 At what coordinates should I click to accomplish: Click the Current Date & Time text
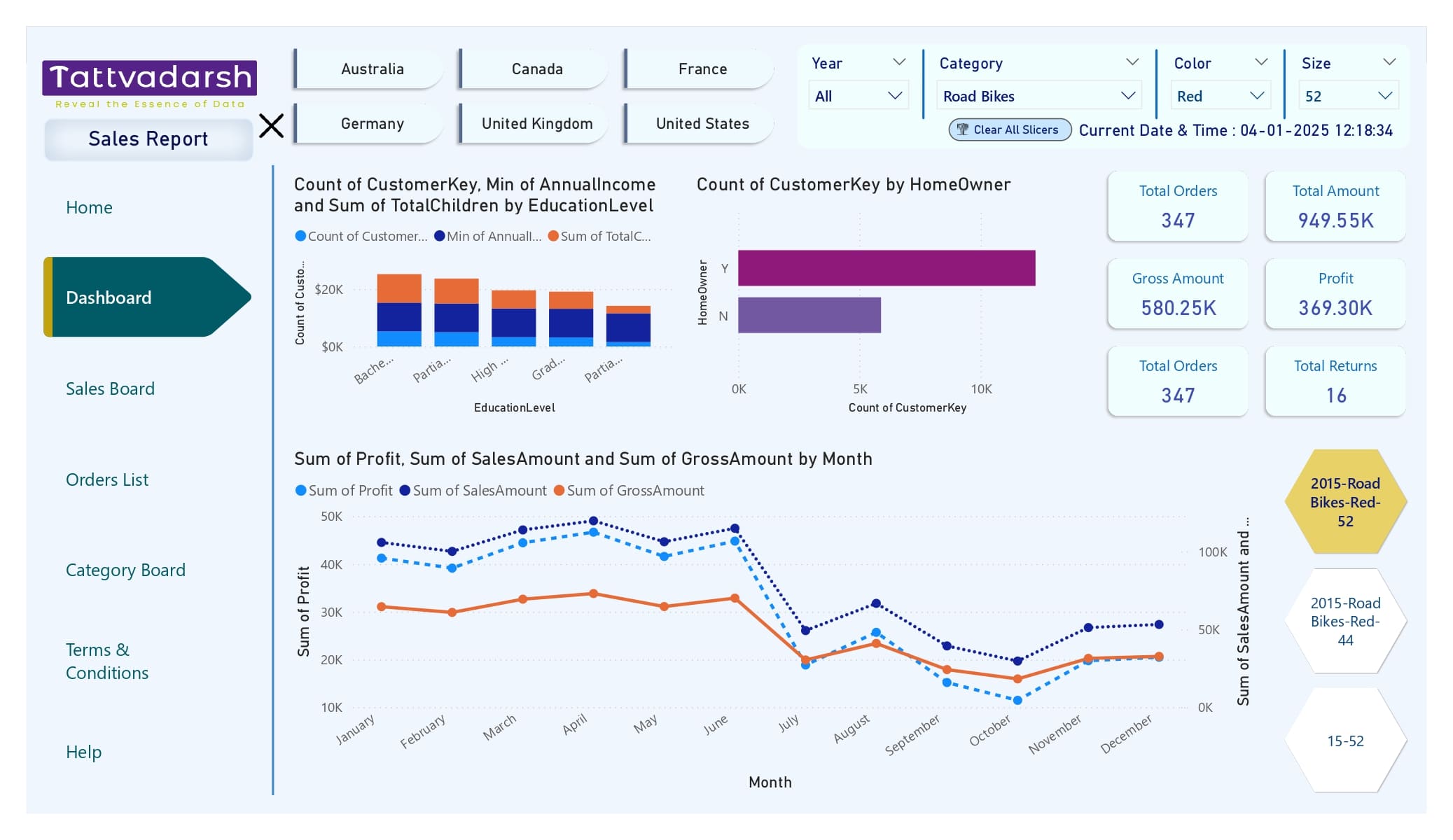click(x=1236, y=130)
